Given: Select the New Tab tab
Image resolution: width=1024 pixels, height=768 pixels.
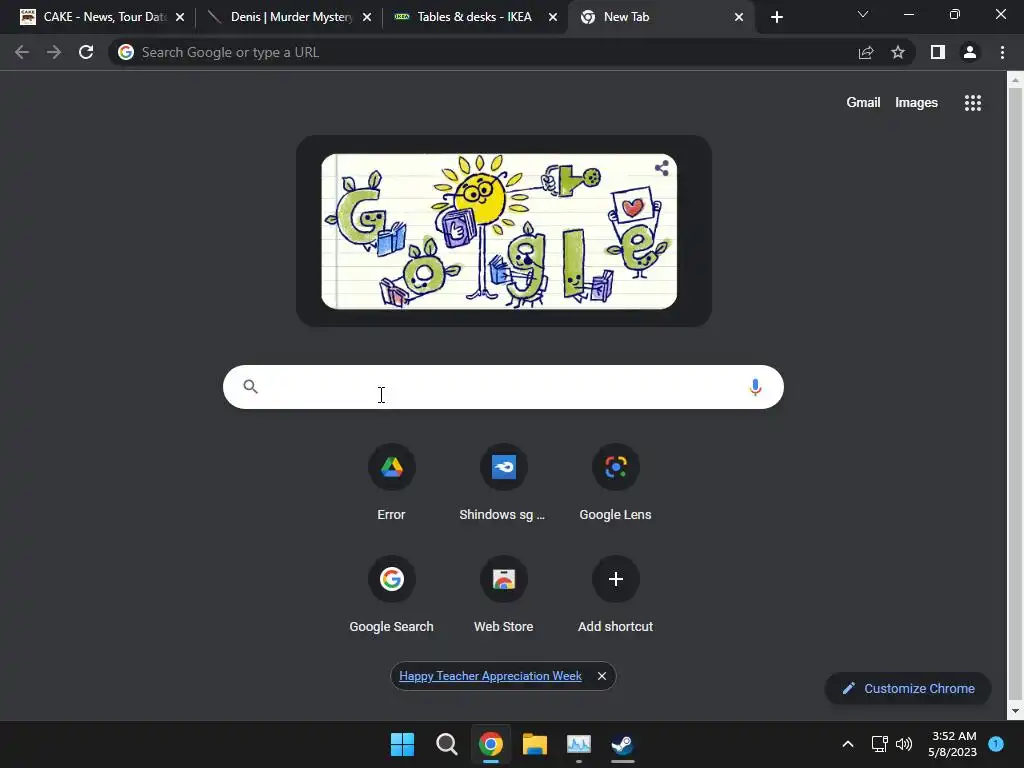Looking at the screenshot, I should [660, 17].
